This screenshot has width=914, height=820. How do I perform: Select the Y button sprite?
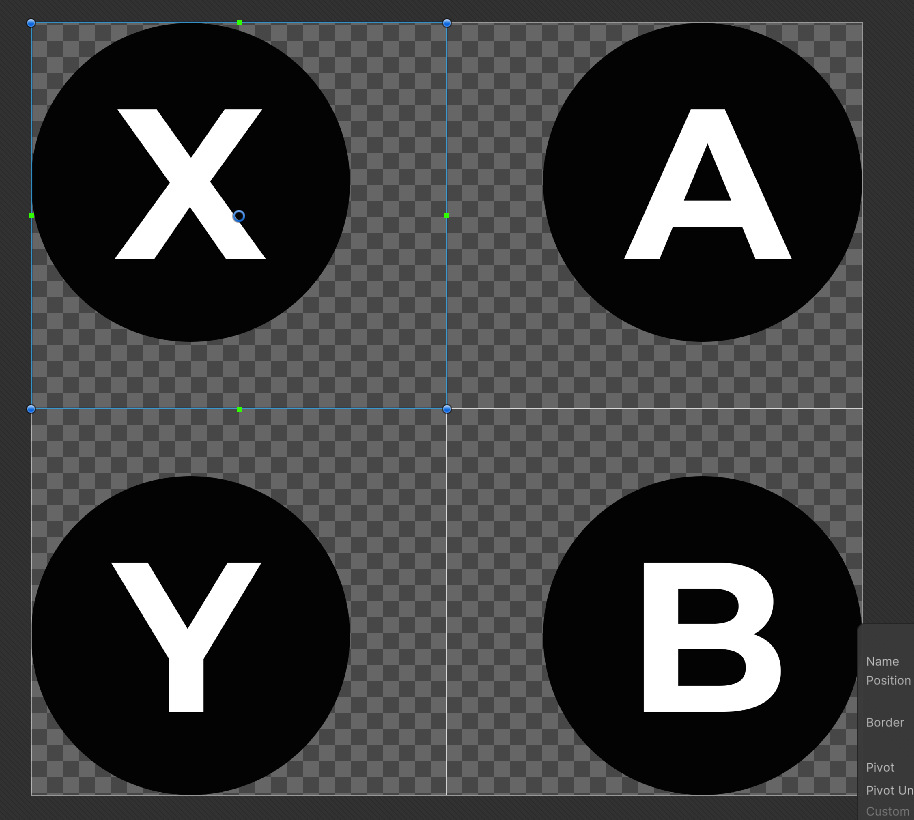(191, 636)
